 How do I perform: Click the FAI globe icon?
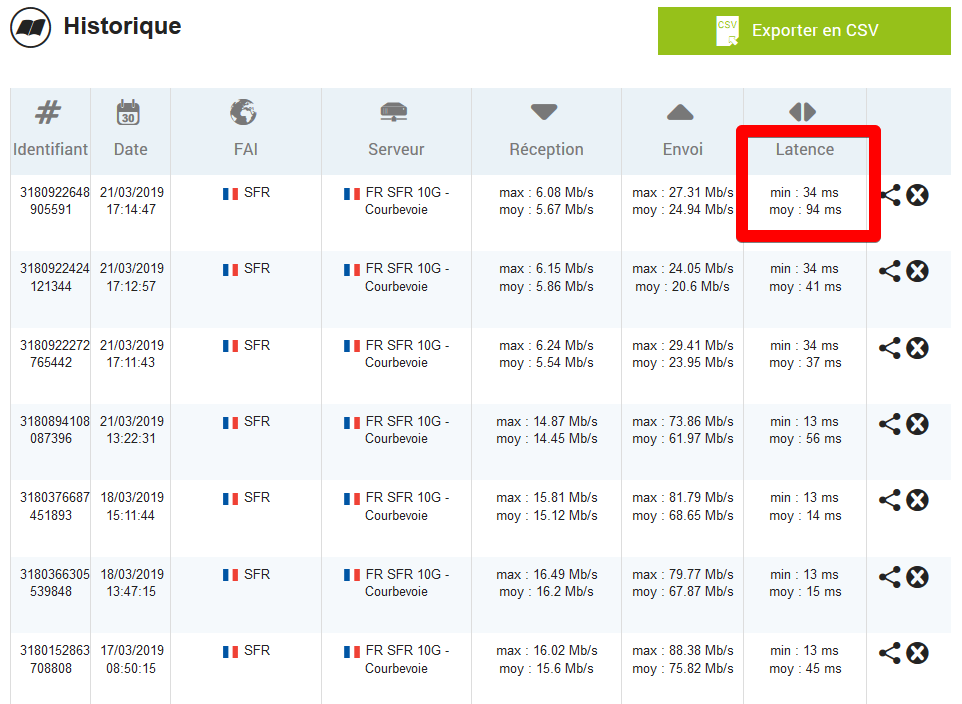[x=243, y=112]
